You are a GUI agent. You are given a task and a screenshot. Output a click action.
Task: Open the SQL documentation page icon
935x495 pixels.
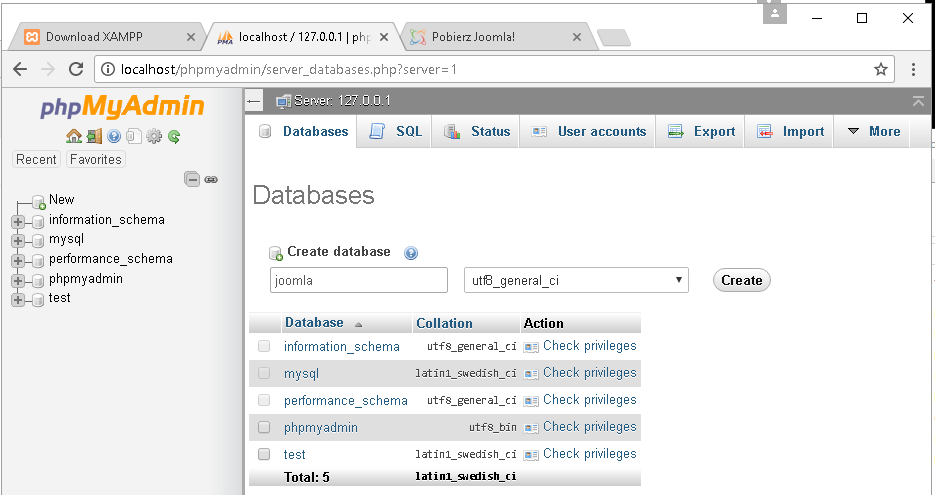point(134,136)
